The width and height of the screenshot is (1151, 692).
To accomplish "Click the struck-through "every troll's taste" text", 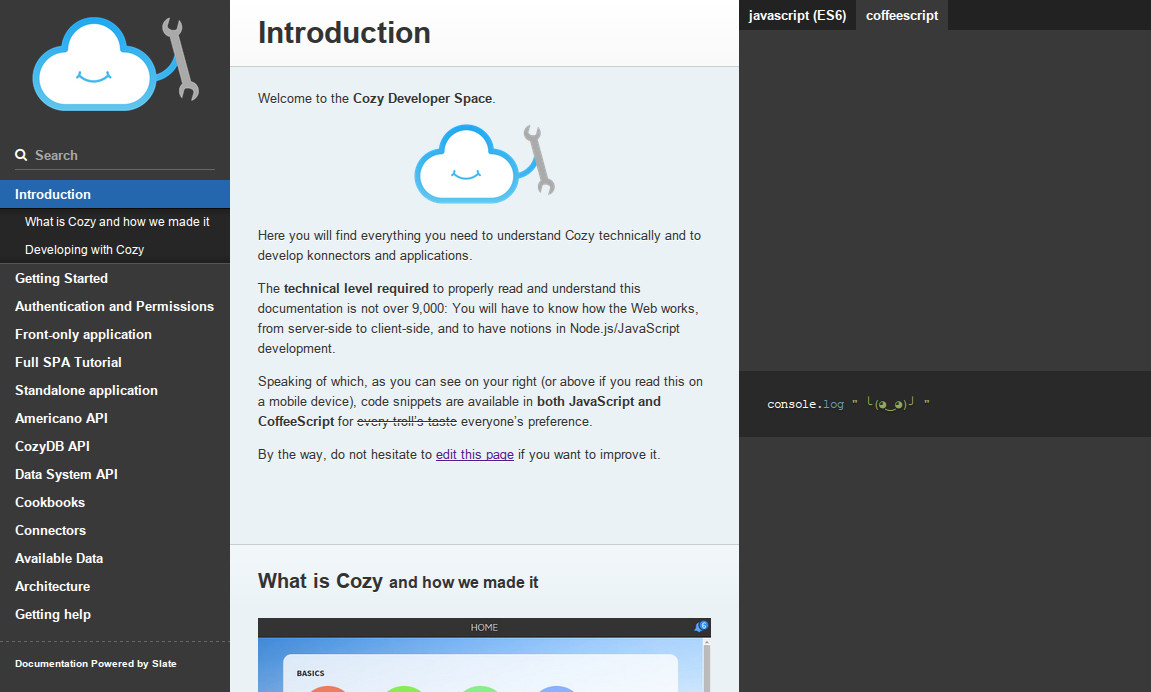I will click(407, 421).
